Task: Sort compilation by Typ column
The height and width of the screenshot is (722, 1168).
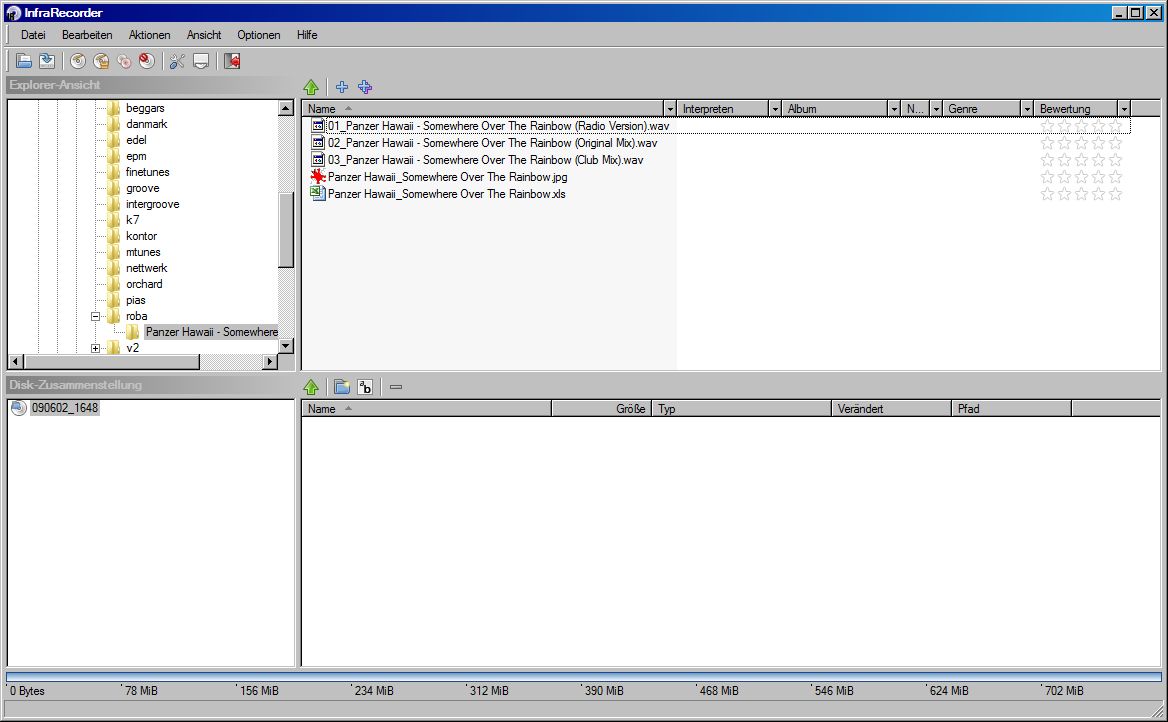Action: click(741, 408)
